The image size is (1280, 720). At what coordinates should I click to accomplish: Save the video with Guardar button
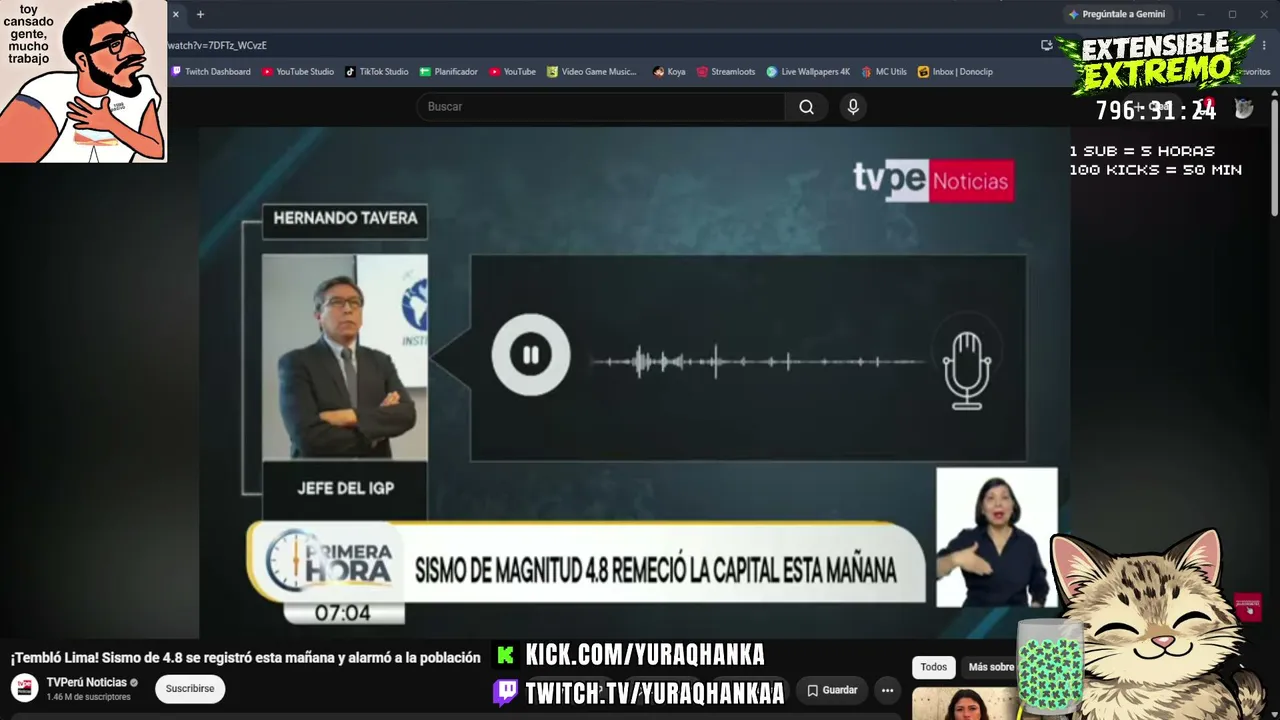click(x=832, y=690)
